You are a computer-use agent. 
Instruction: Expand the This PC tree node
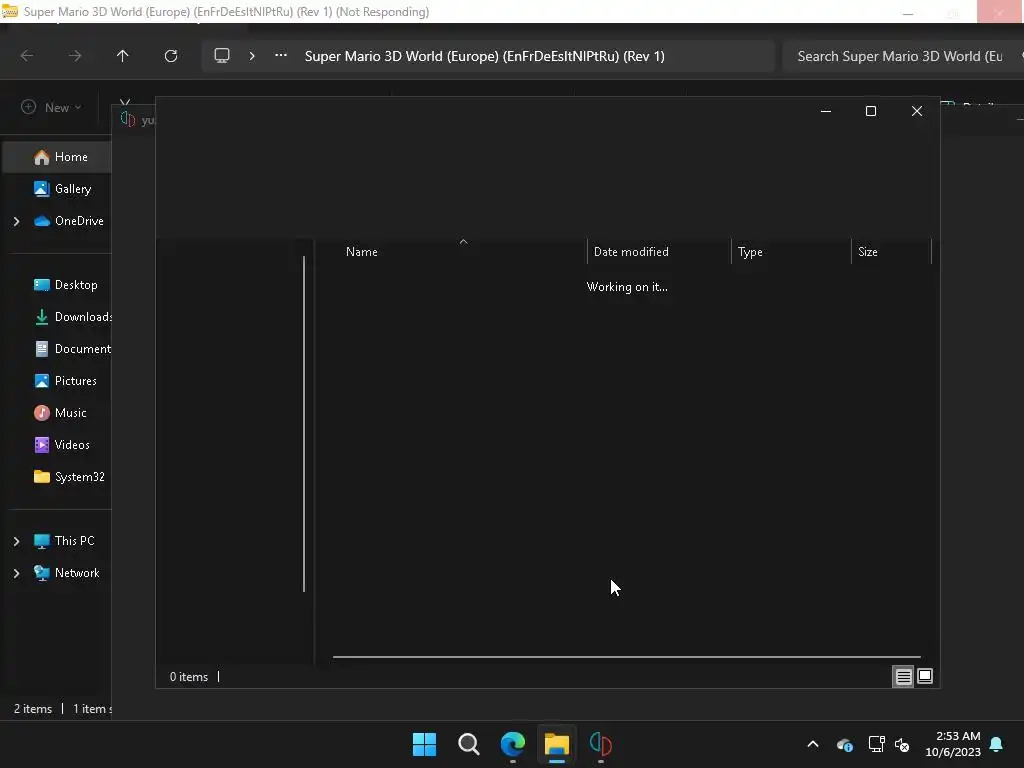point(16,541)
